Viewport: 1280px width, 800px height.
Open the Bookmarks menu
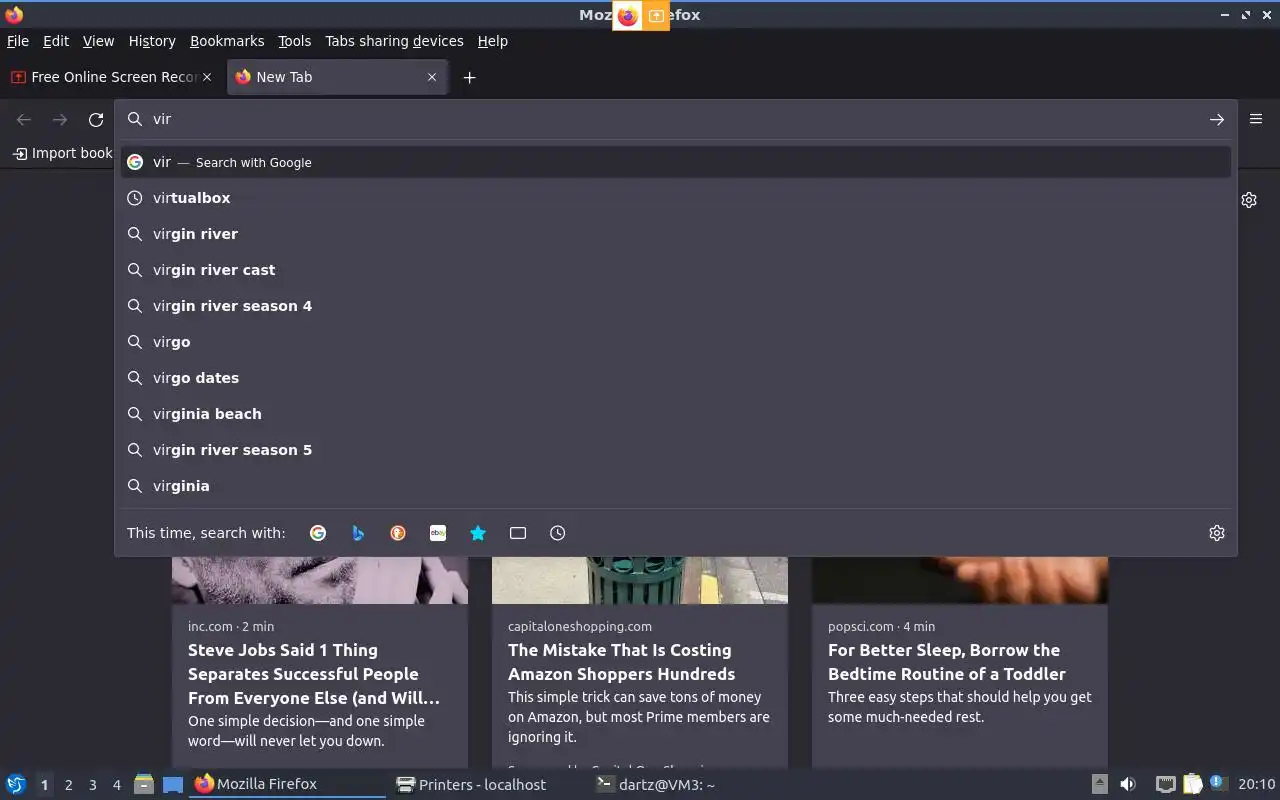[x=227, y=41]
